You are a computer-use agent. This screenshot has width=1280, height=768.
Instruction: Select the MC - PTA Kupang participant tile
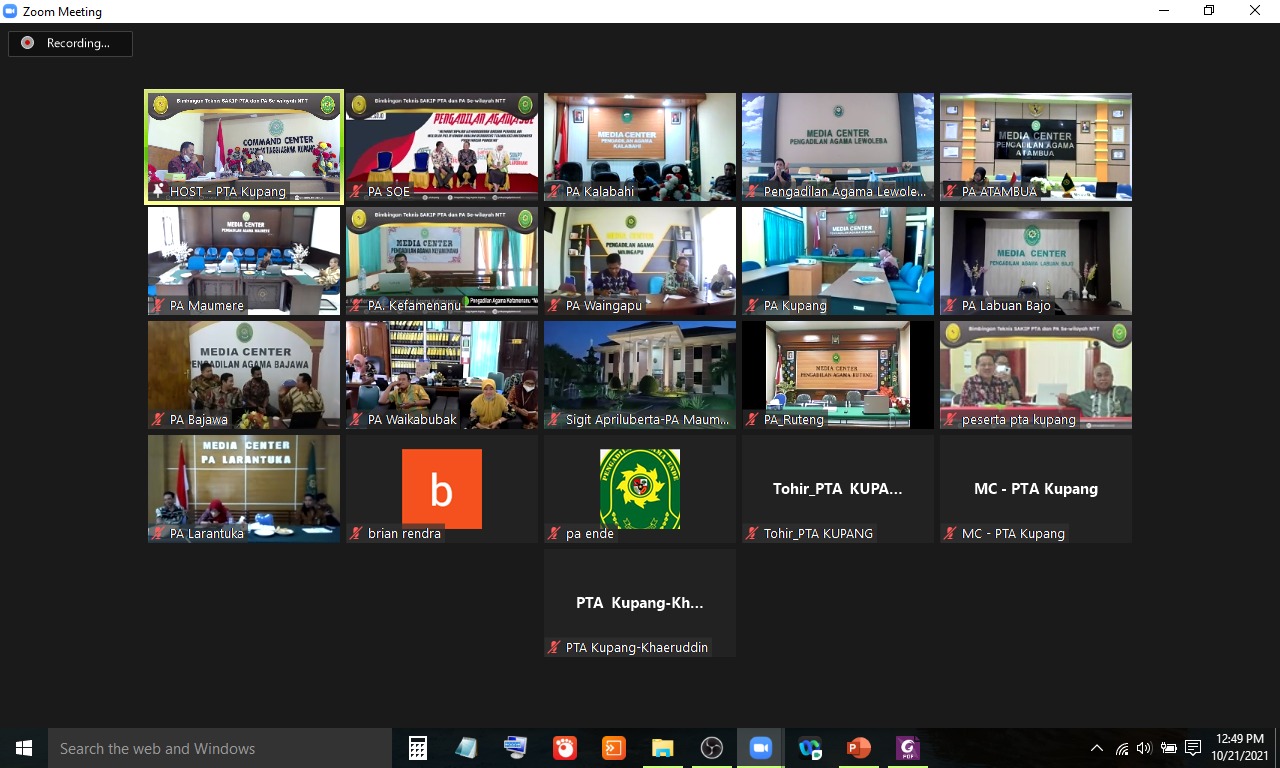[1036, 489]
